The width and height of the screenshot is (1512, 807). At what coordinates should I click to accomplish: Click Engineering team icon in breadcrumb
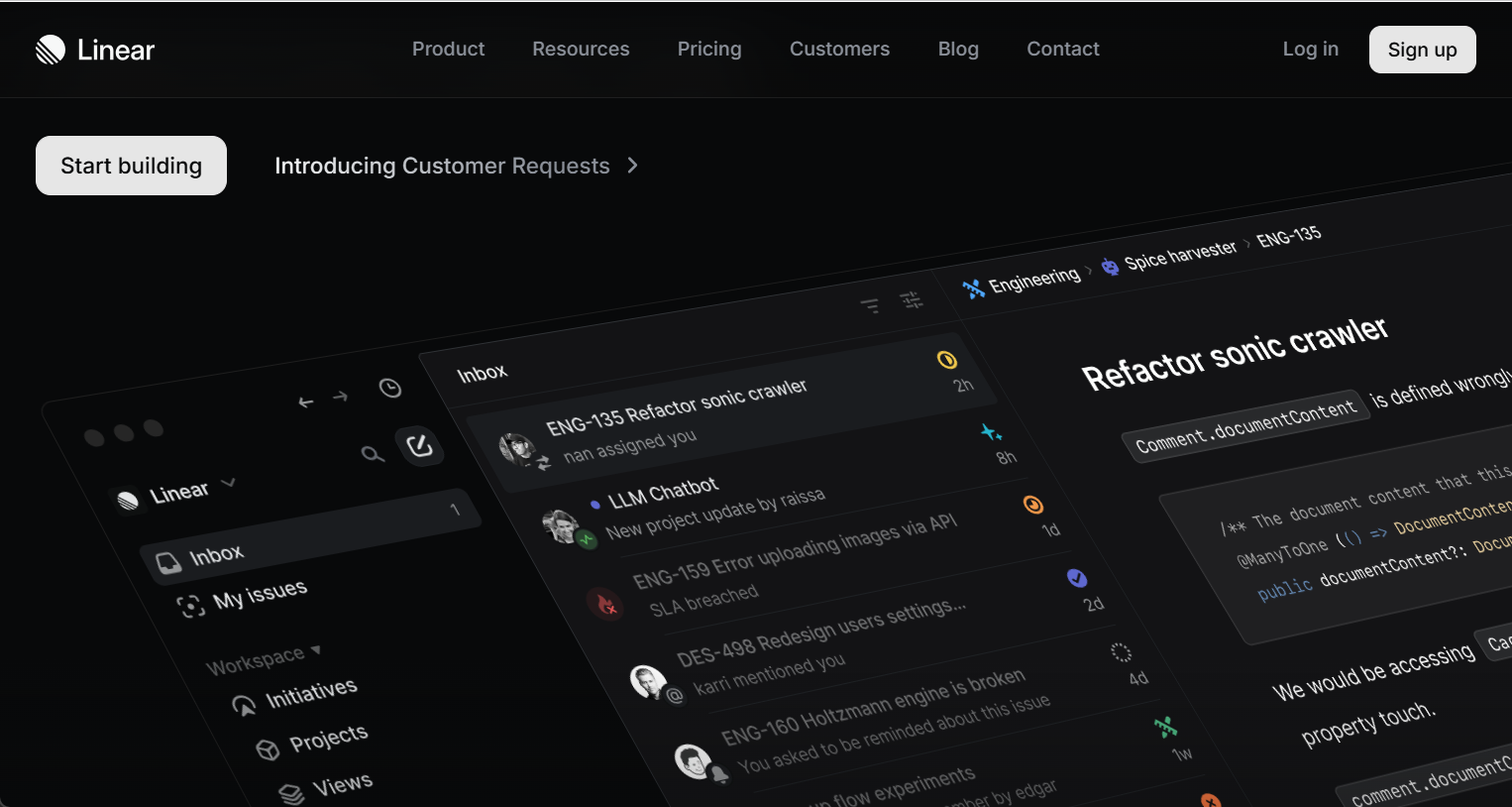pyautogui.click(x=973, y=288)
